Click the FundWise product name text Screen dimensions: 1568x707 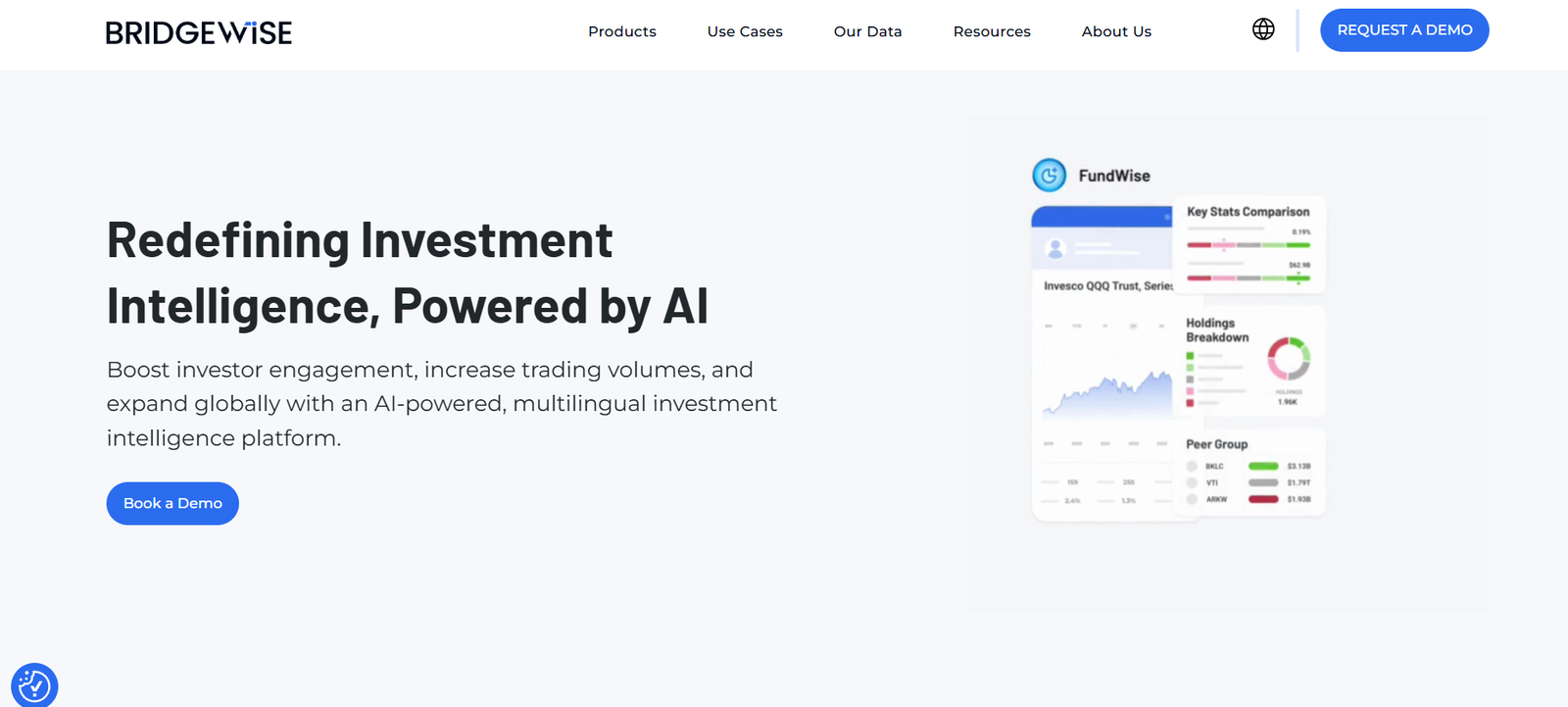(x=1114, y=176)
